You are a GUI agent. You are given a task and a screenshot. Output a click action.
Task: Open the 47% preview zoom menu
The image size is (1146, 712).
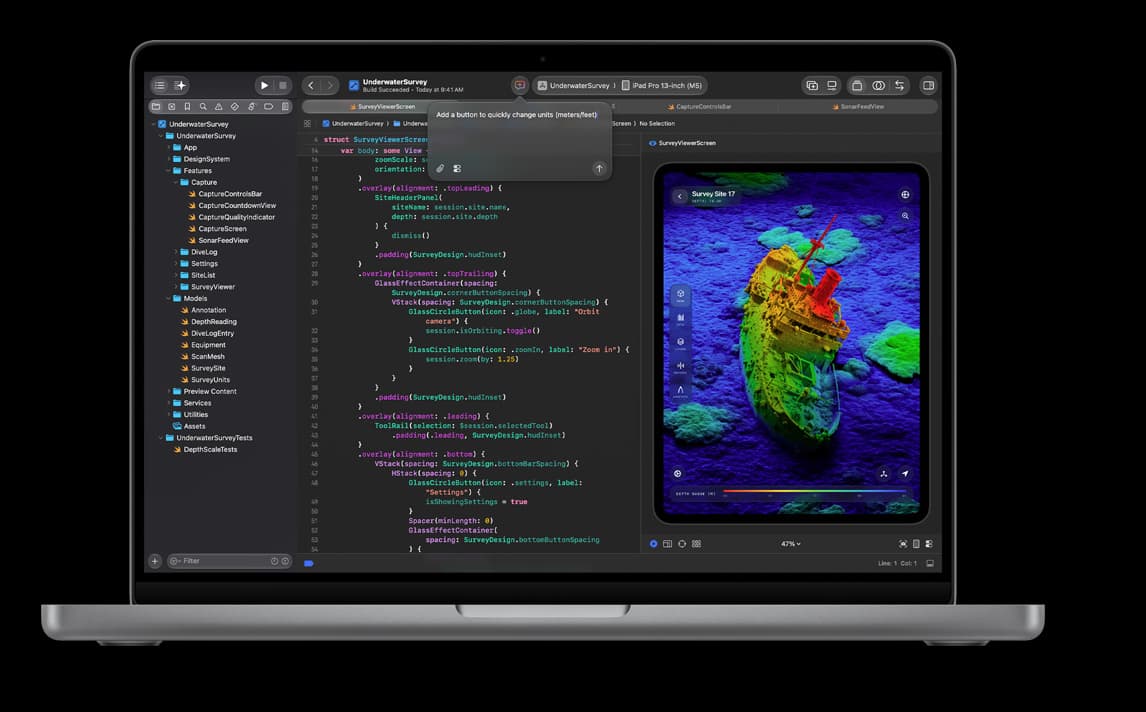click(x=790, y=544)
